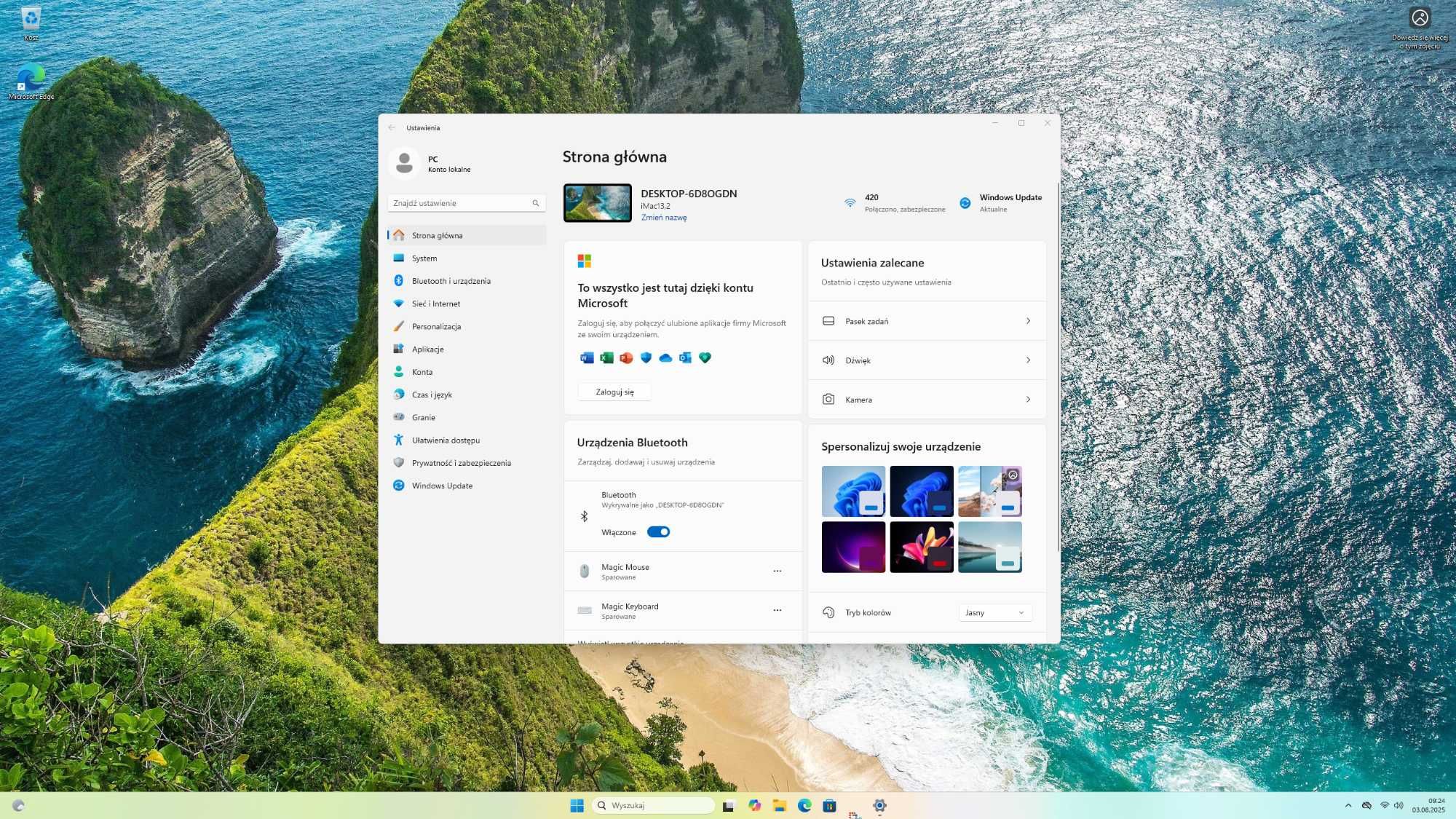Open the Strona główna sidebar item
1456x819 pixels.
point(467,235)
